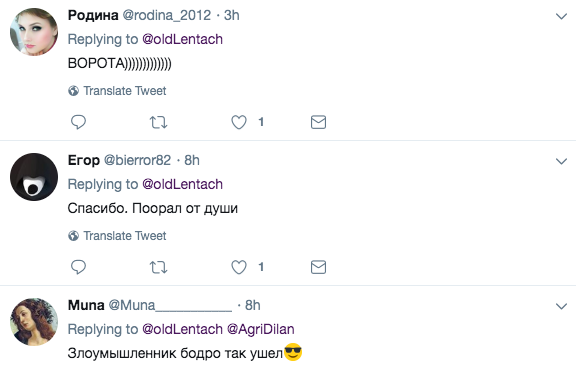Retweet Егор's Спасибо tweet
Screen dimensions: 576x372
(x=158, y=267)
